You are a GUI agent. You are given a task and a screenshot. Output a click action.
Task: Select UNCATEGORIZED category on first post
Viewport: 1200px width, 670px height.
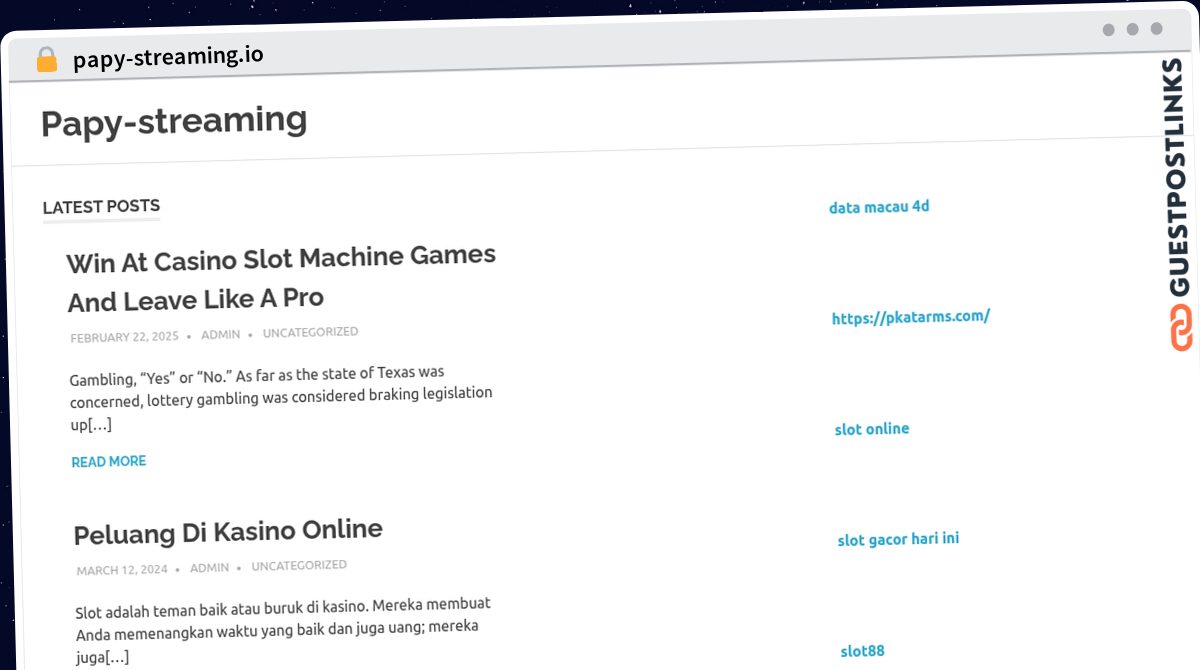(x=310, y=332)
